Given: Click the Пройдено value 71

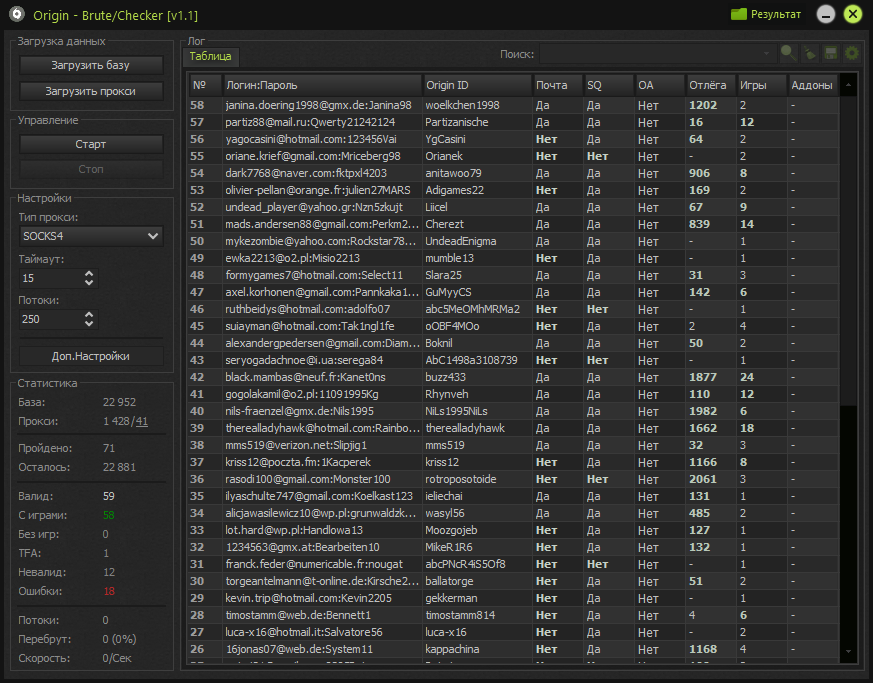Looking at the screenshot, I should [x=109, y=448].
